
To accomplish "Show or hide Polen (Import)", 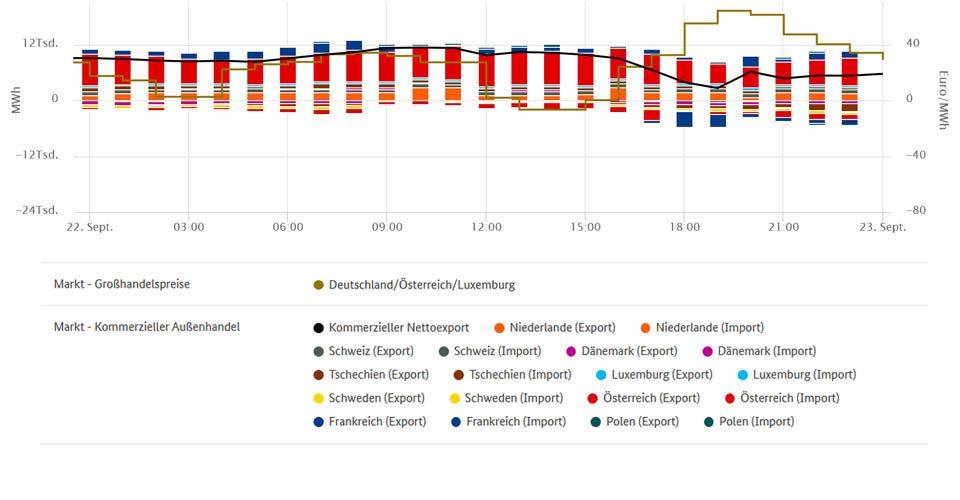I will [x=749, y=422].
